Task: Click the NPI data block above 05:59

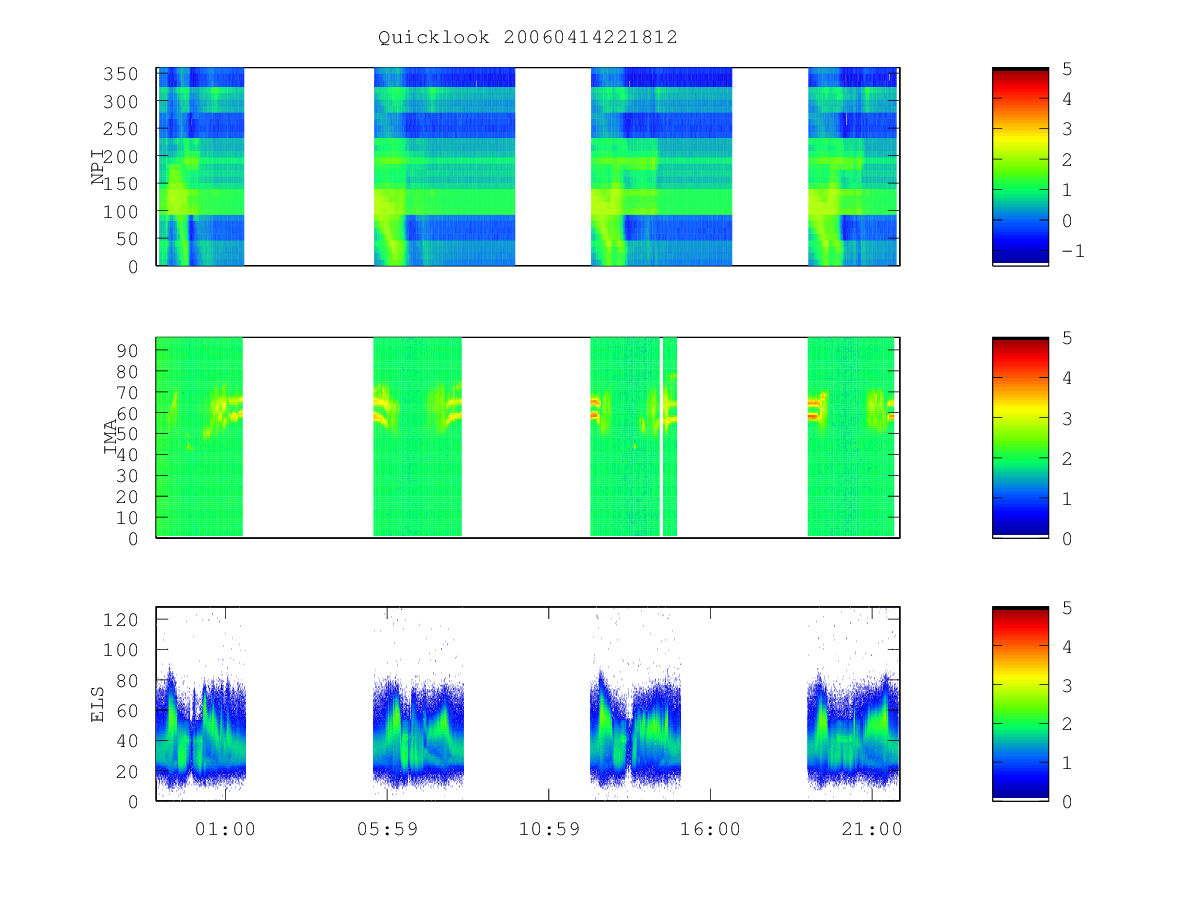Action: tap(445, 166)
